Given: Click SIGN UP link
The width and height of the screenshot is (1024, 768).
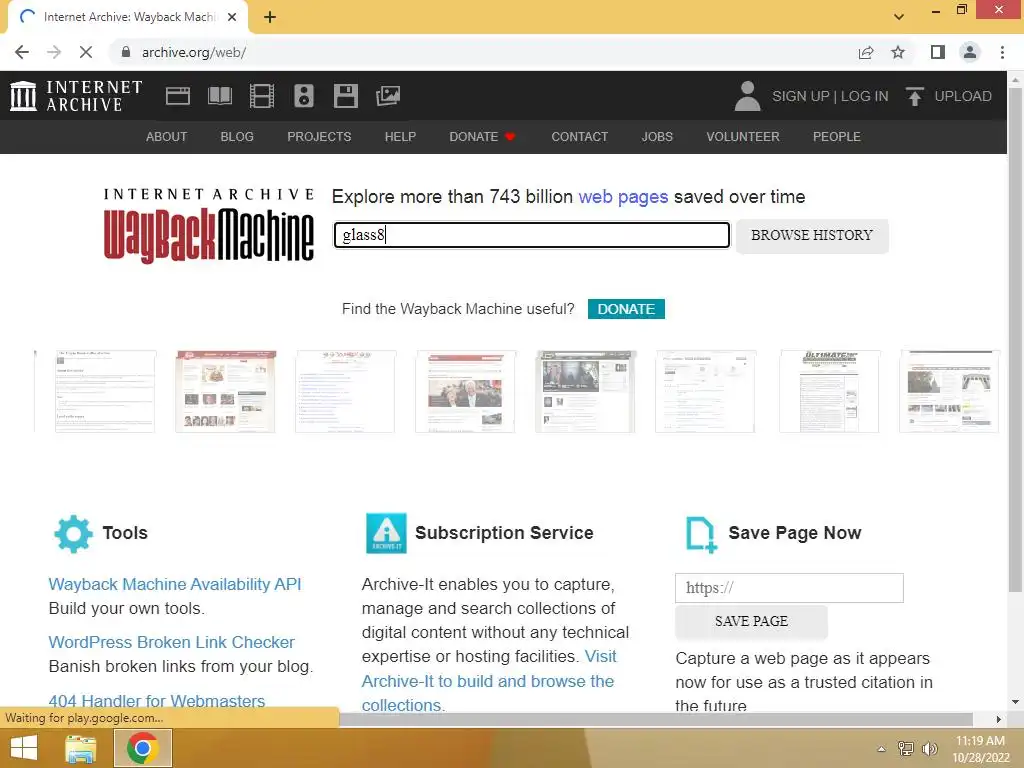Looking at the screenshot, I should (801, 96).
